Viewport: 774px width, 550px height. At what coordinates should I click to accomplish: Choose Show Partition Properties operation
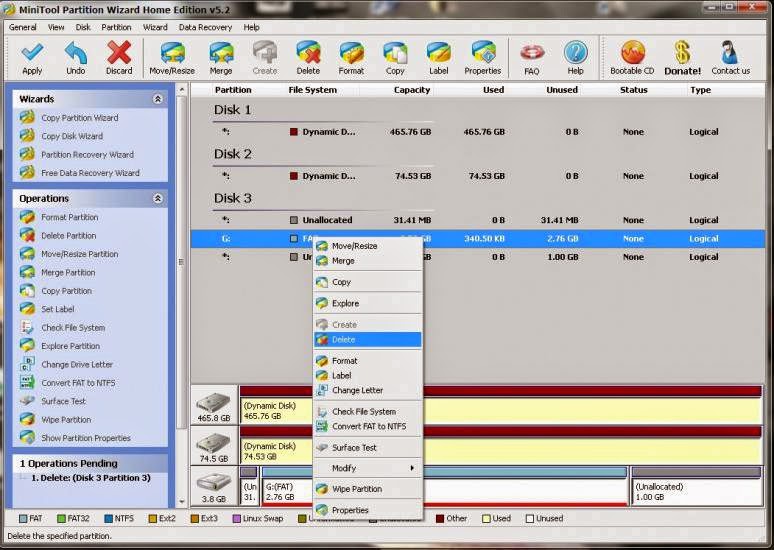point(86,438)
